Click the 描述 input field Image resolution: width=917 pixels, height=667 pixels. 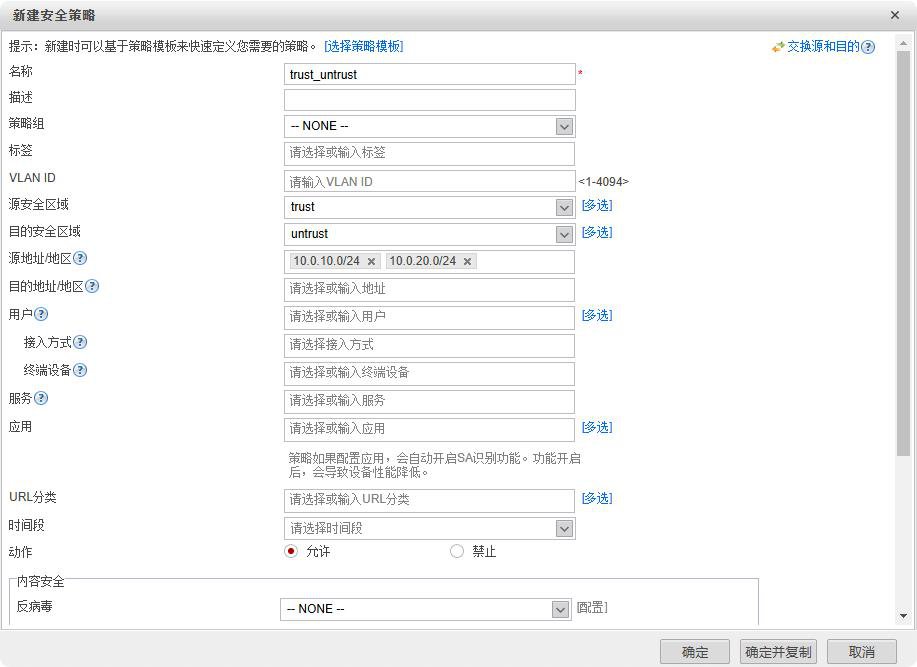[429, 100]
